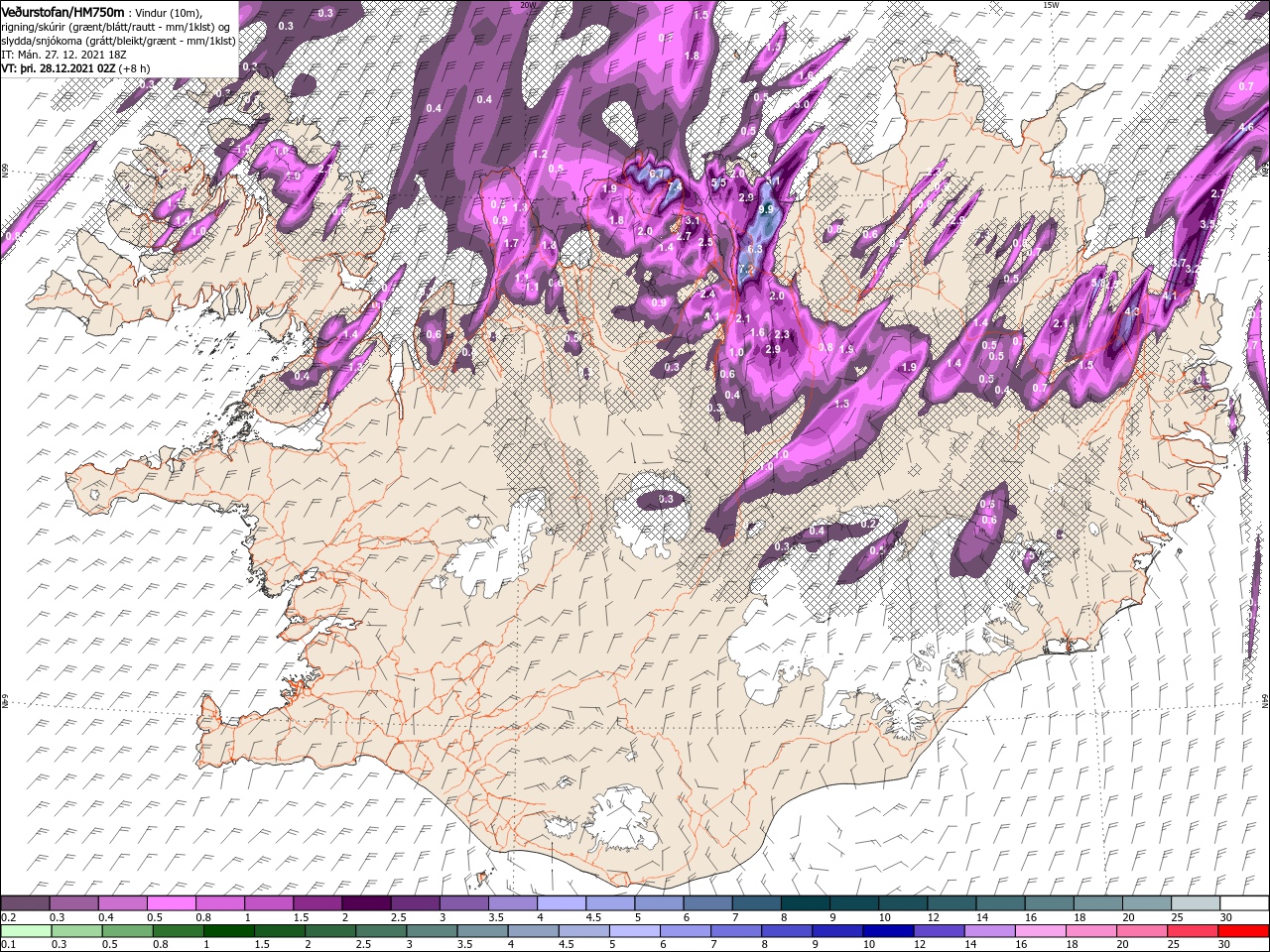The image size is (1270, 952).
Task: Click the 5.5 precipitation value on the map
Action: (718, 182)
